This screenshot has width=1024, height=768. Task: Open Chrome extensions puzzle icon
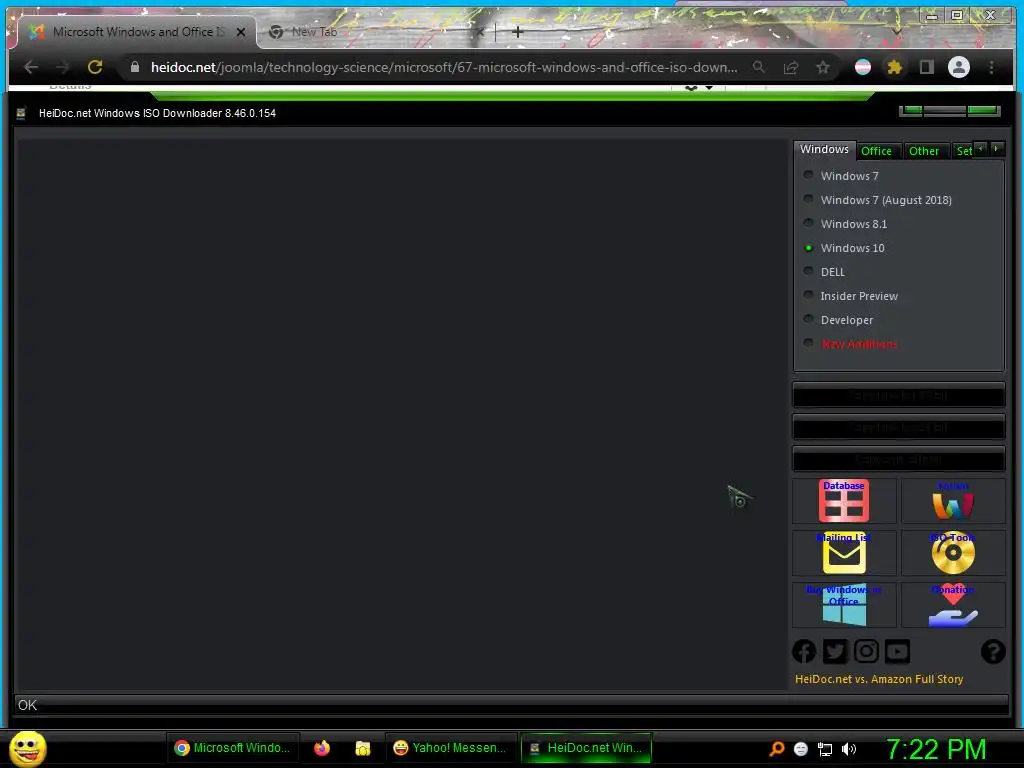coord(895,67)
